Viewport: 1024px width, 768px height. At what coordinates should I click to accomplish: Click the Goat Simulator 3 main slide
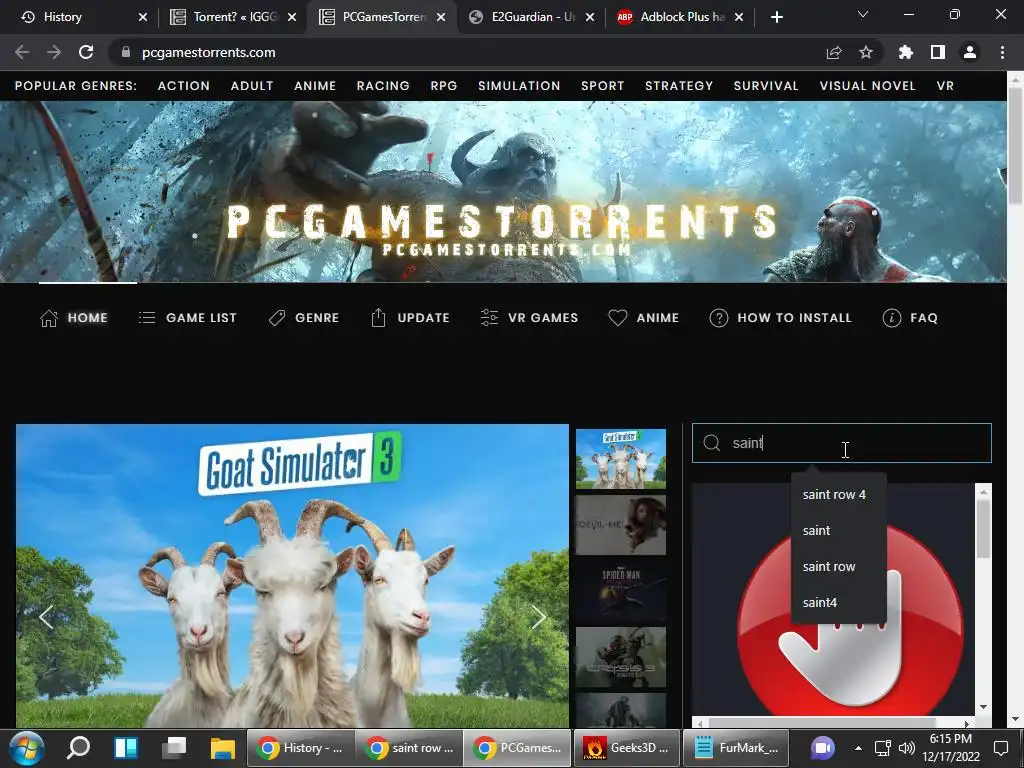[x=292, y=575]
